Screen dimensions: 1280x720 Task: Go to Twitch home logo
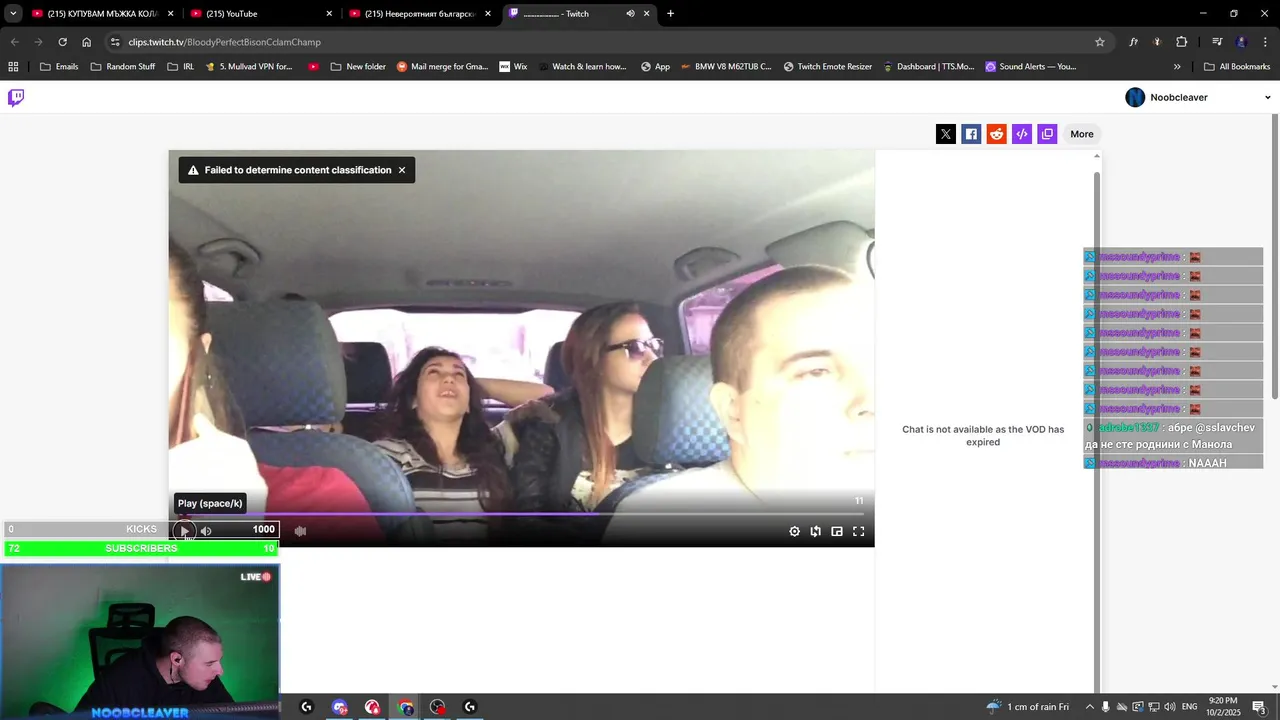(x=16, y=97)
